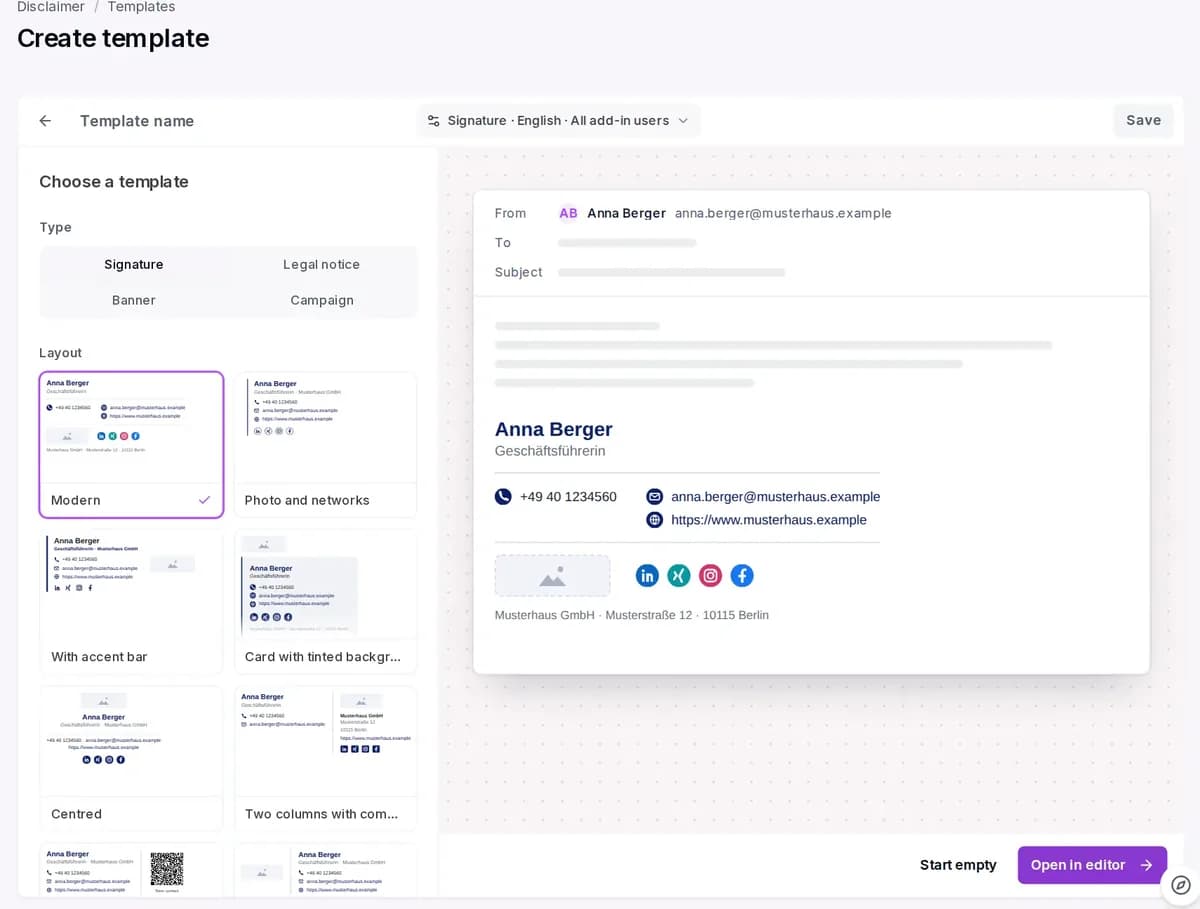
Task: Click the envelope icon beside the email address
Action: (x=655, y=497)
